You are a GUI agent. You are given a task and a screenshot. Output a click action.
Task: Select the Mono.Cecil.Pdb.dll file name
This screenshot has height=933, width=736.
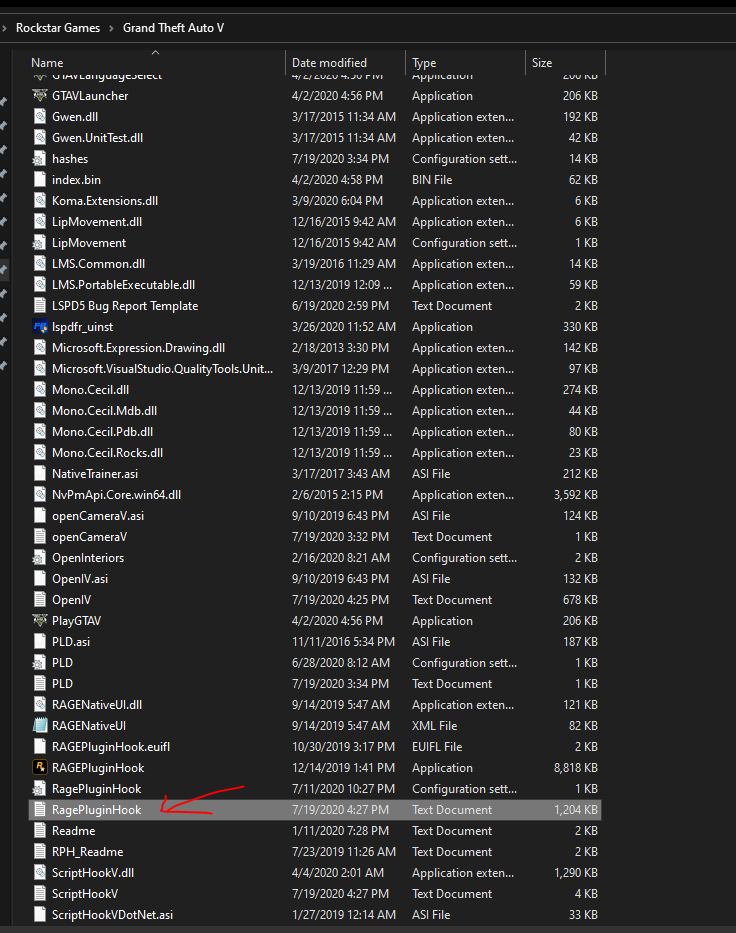coord(102,431)
